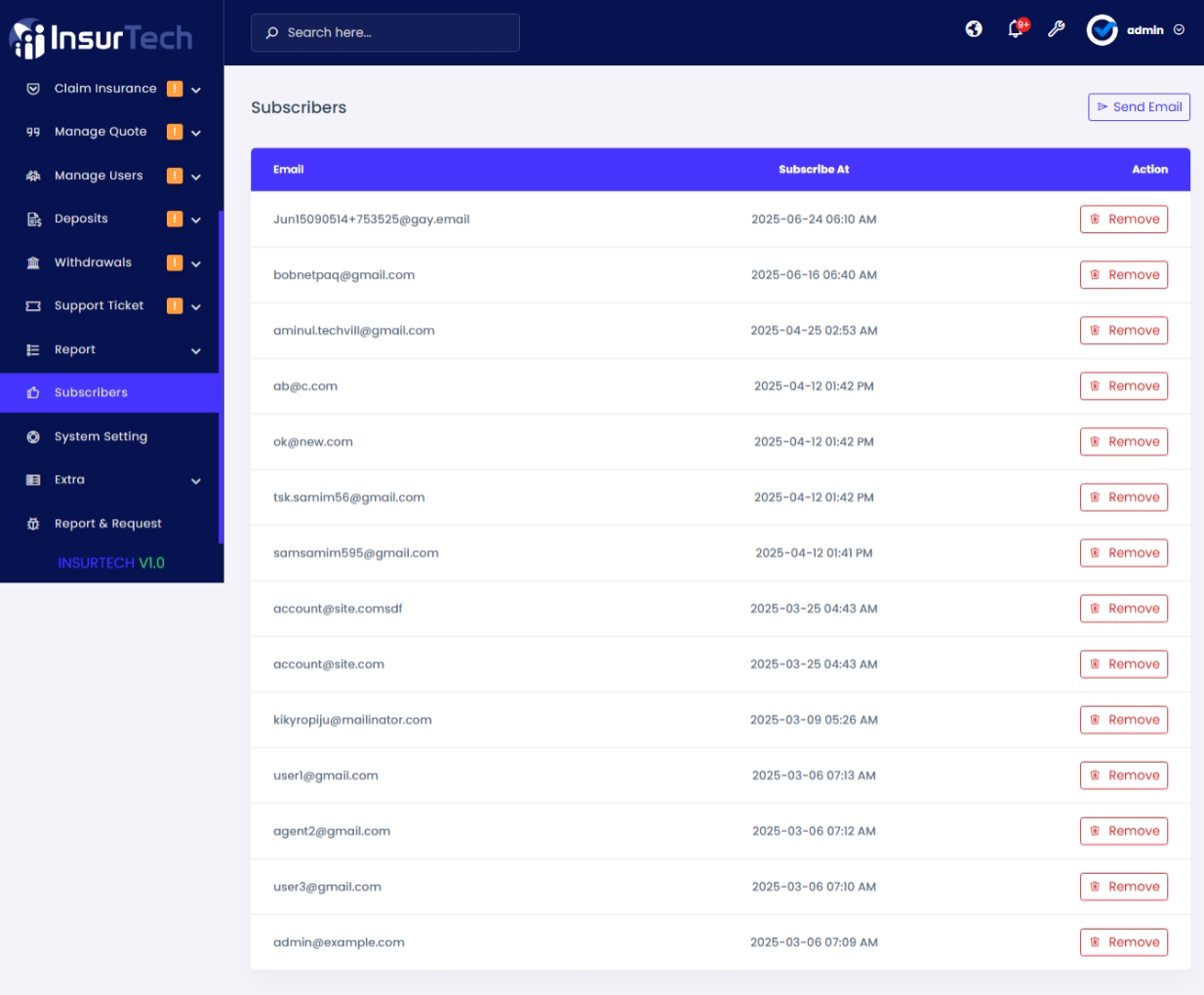Remove subscriber aminul.techvill@gmail.com
The image size is (1204, 995).
(1123, 331)
